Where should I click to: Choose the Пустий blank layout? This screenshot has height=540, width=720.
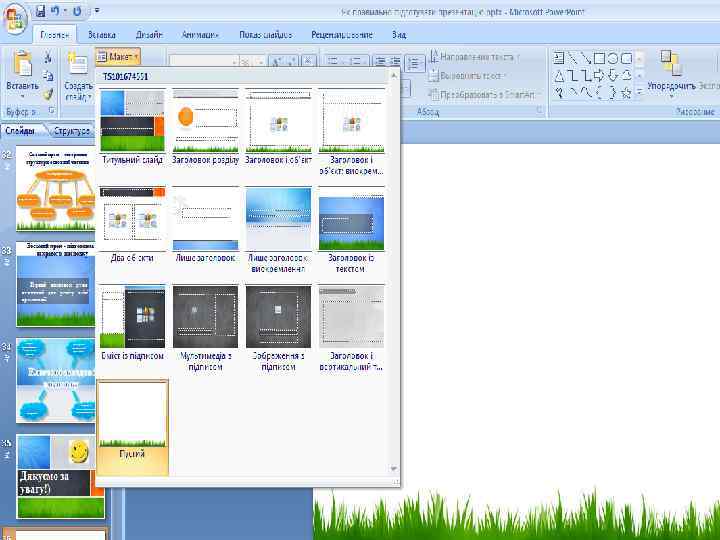click(132, 427)
